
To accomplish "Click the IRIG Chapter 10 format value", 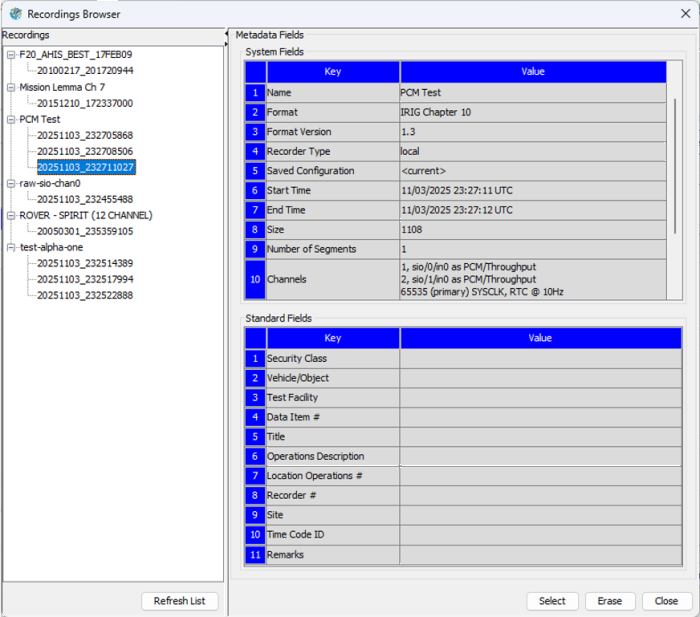I will (533, 113).
